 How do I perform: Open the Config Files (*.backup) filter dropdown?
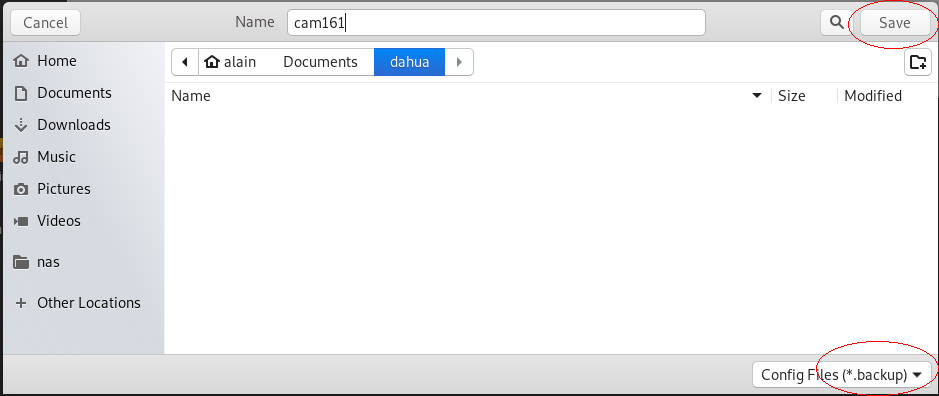841,375
